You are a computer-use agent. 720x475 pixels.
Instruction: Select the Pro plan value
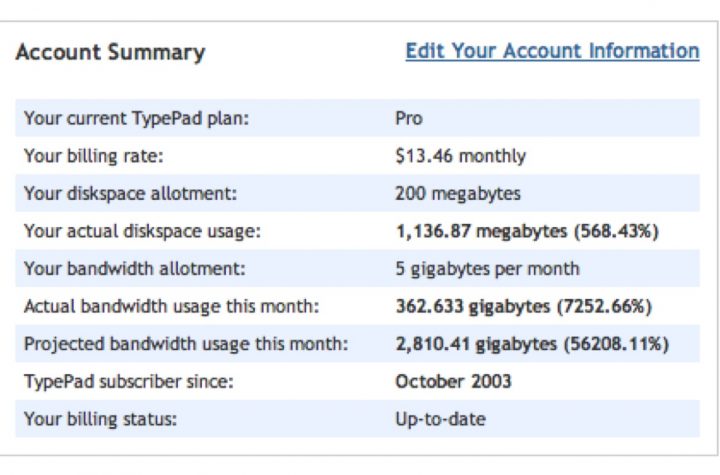coord(409,119)
